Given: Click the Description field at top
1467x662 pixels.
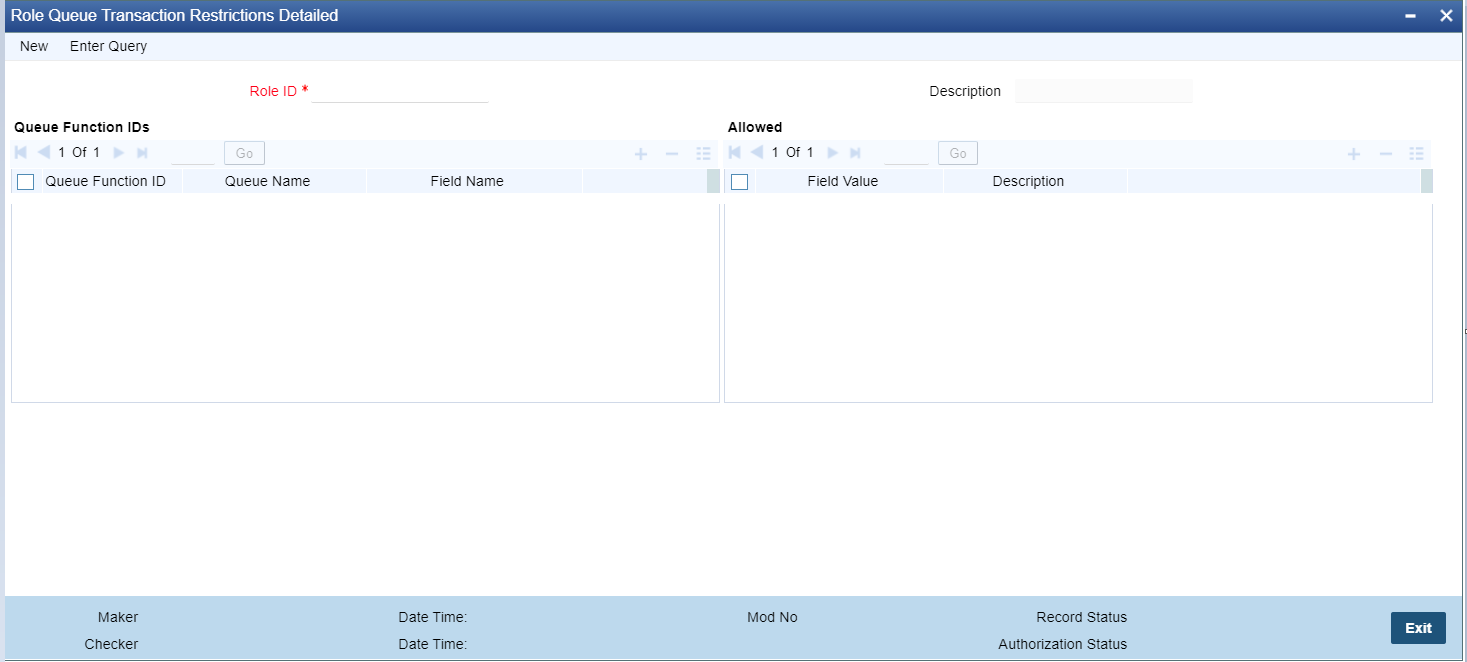Looking at the screenshot, I should [x=1104, y=91].
